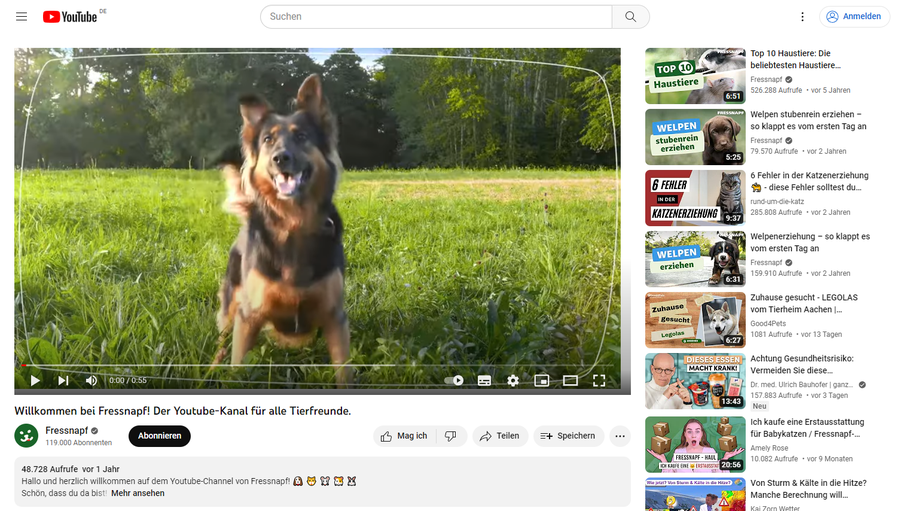Viewport: 900px width, 511px height.
Task: Switch to miniplayer mode
Action: click(541, 381)
